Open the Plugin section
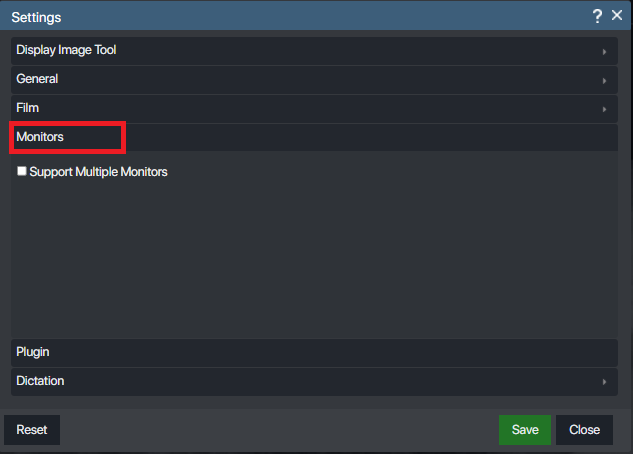The width and height of the screenshot is (633, 454). [x=33, y=352]
